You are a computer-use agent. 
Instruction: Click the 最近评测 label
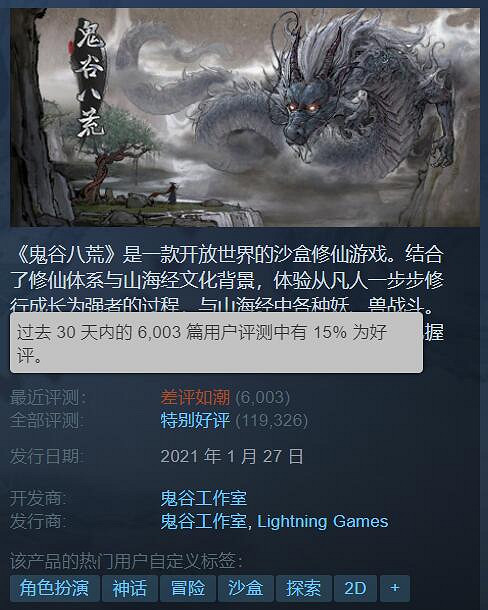click(x=48, y=398)
